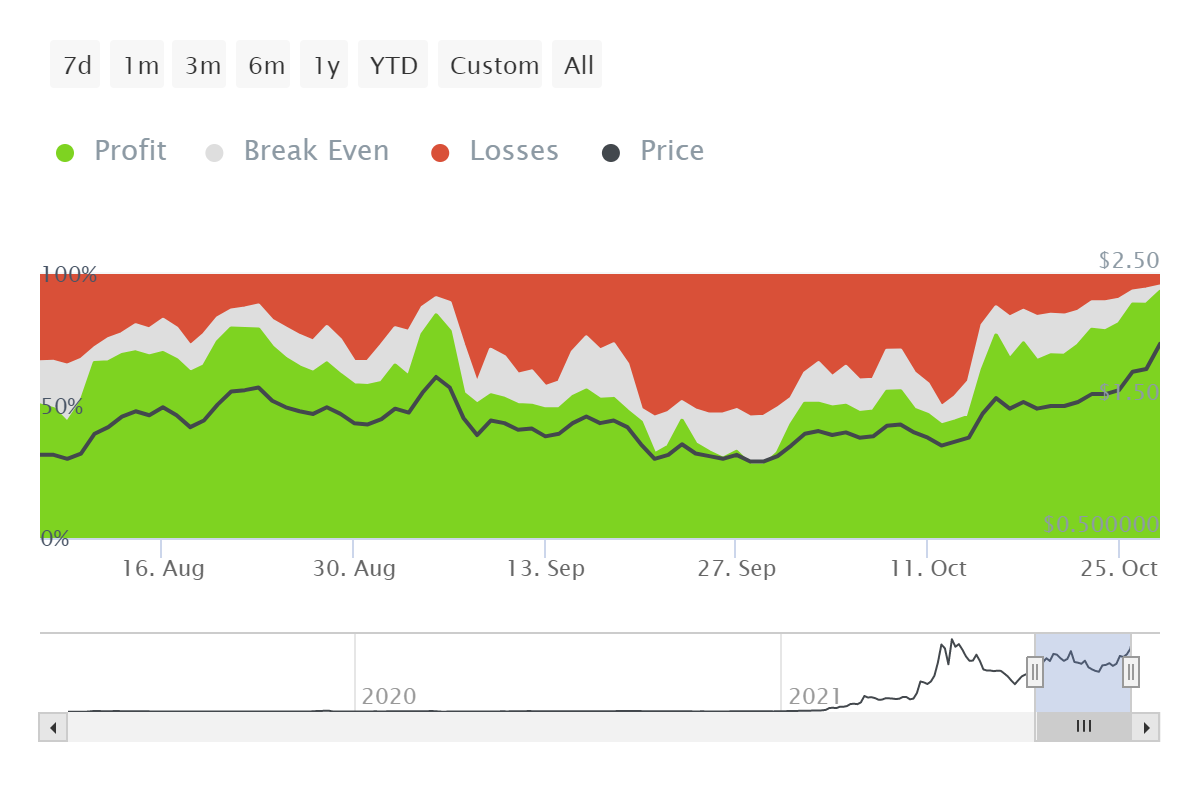Click the scrollbar left arrow
Screen dimensions: 1200x800
tap(53, 727)
